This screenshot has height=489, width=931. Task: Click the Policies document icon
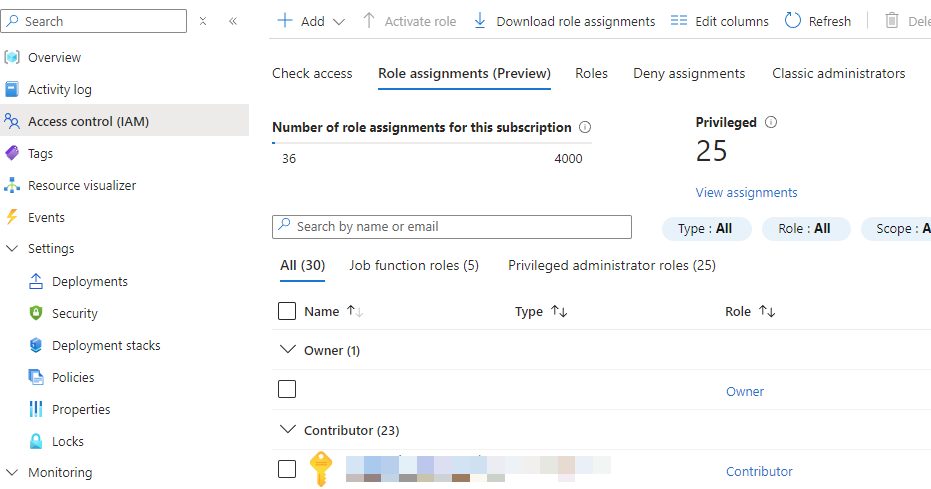tap(36, 377)
